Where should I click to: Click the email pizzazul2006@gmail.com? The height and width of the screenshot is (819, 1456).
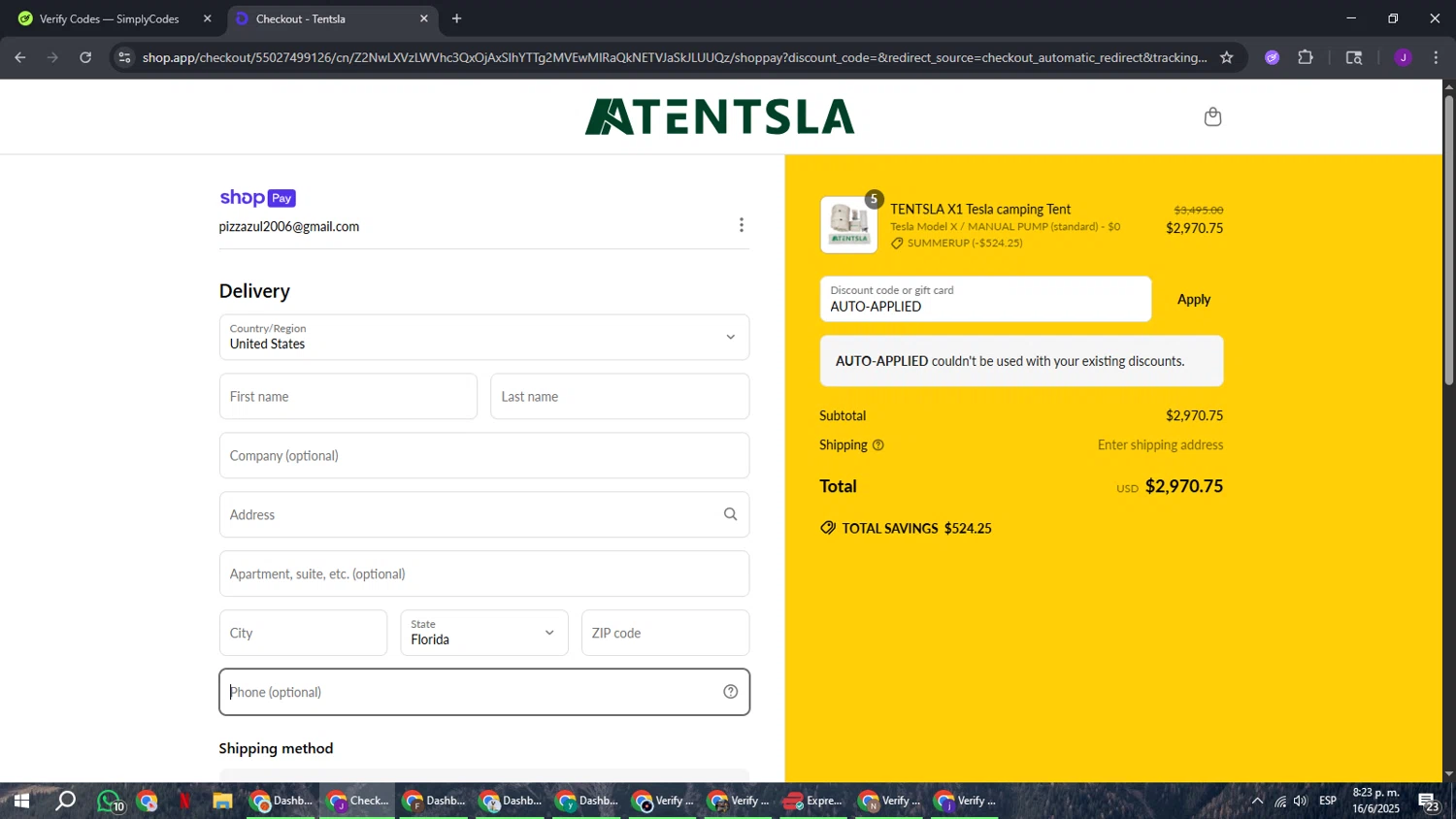(289, 226)
